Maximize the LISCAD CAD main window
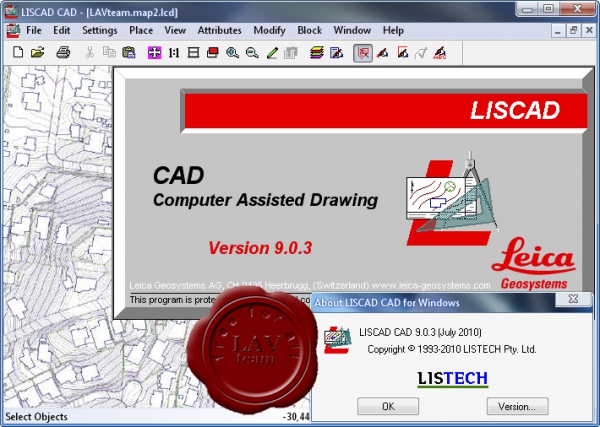The height and width of the screenshot is (427, 600). 549,8
